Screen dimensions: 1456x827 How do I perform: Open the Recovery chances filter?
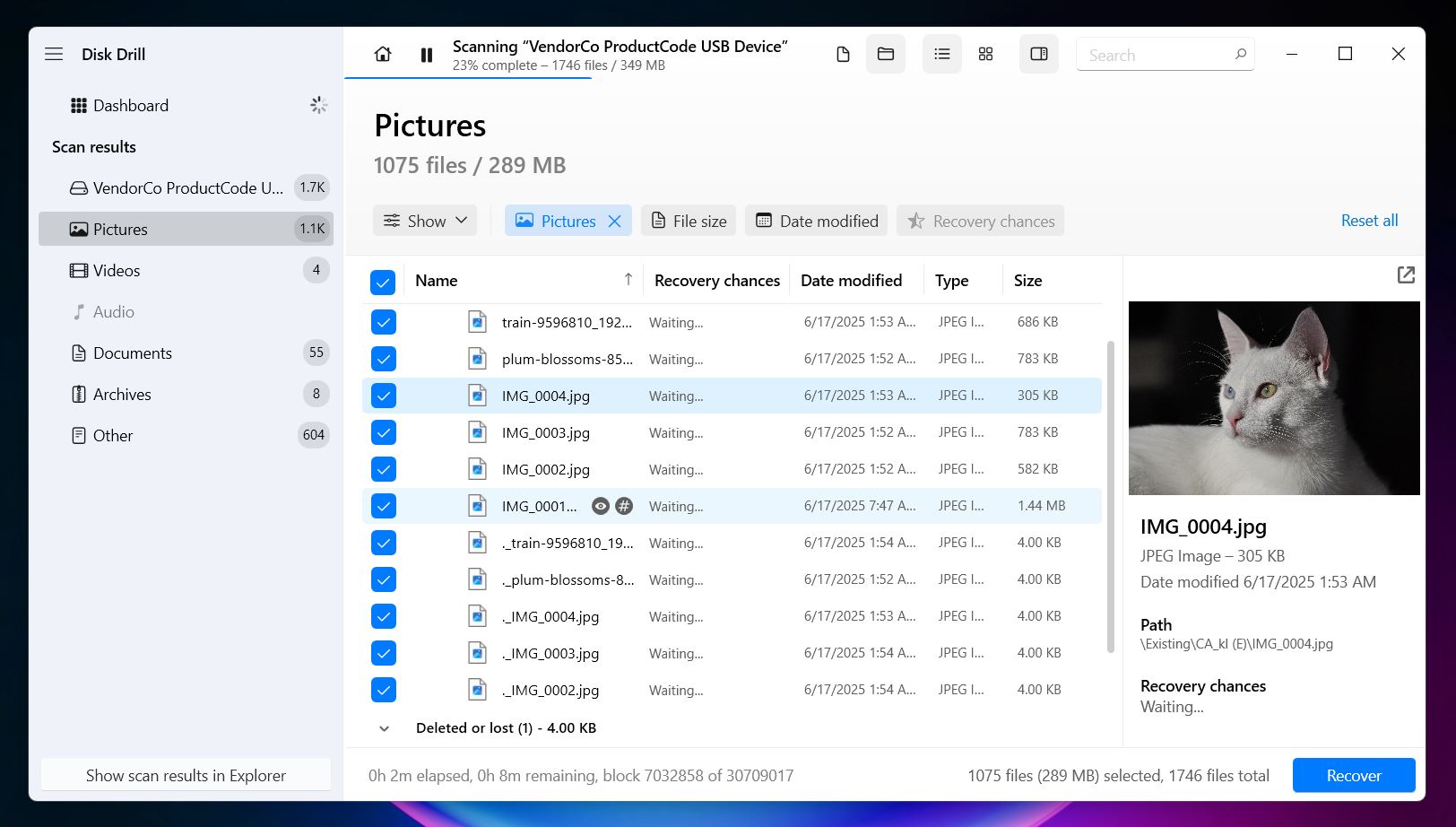pyautogui.click(x=981, y=221)
